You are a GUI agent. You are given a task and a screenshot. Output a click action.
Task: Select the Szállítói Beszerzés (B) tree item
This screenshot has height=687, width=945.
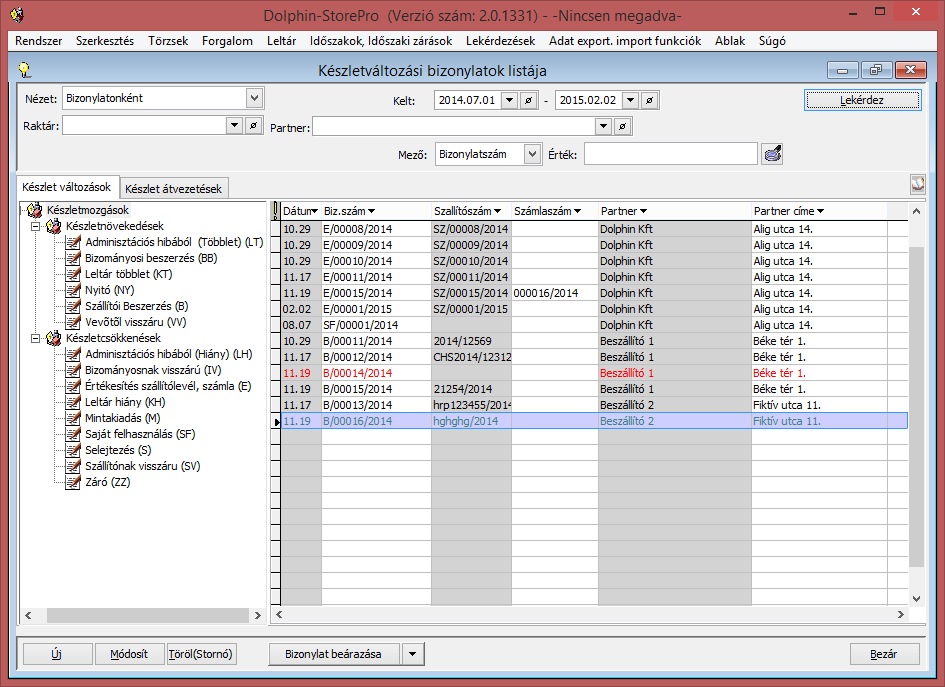(137, 306)
